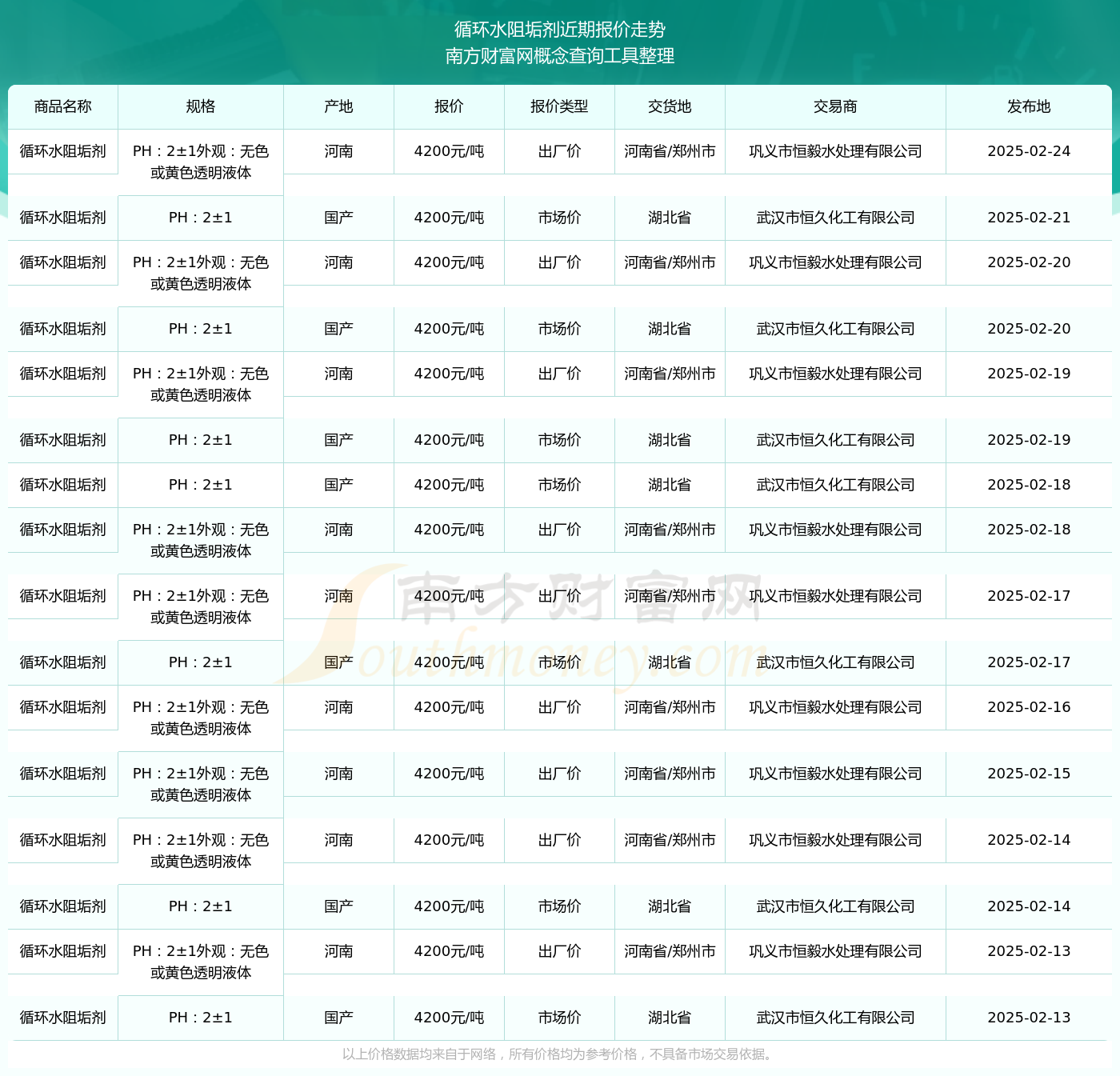
Task: Select 循环水阻垢剂 in the 2025-02-24 row
Action: (63, 151)
